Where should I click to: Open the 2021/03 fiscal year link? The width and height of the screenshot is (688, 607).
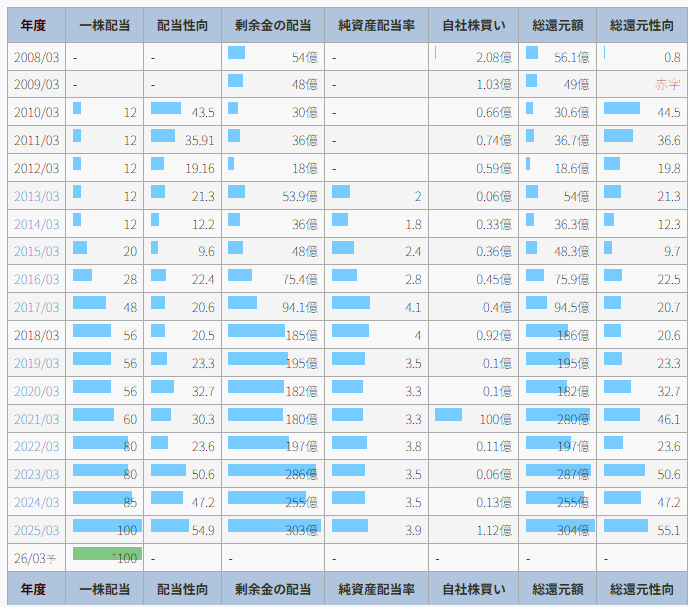tap(36, 420)
